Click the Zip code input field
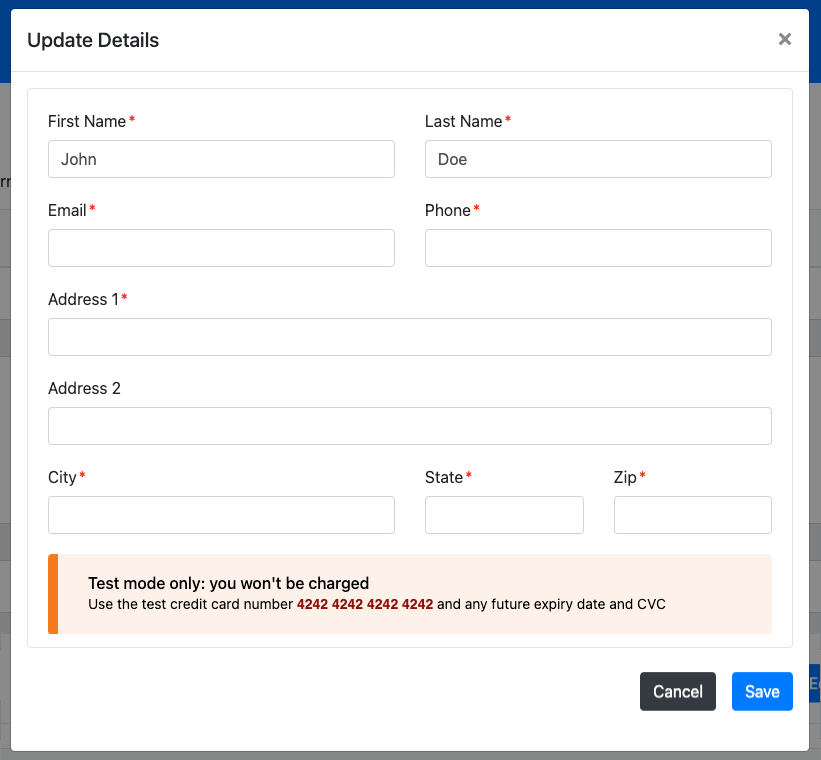This screenshot has width=821, height=760. click(x=692, y=515)
